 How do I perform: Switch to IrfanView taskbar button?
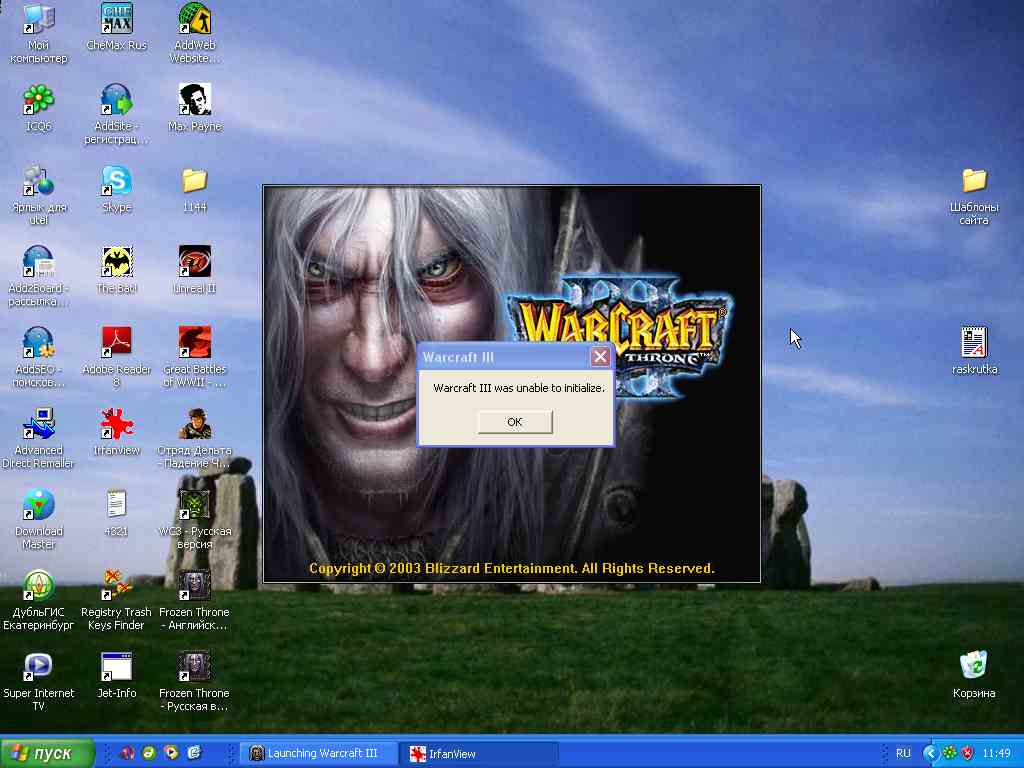[x=479, y=753]
